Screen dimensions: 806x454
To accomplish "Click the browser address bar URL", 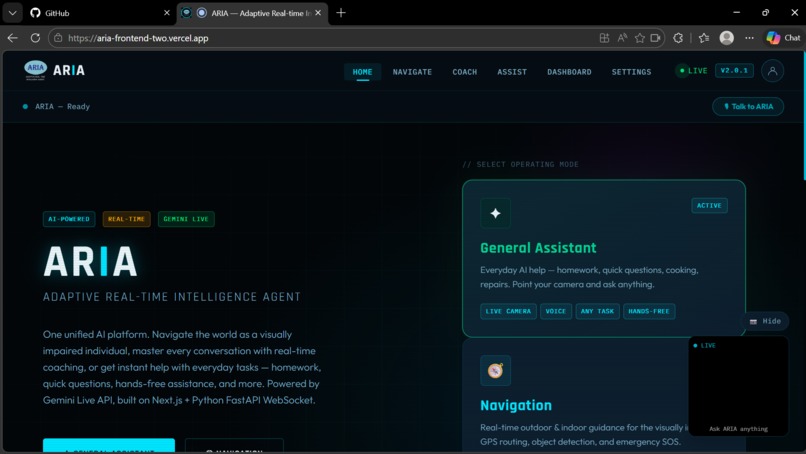I will click(138, 38).
